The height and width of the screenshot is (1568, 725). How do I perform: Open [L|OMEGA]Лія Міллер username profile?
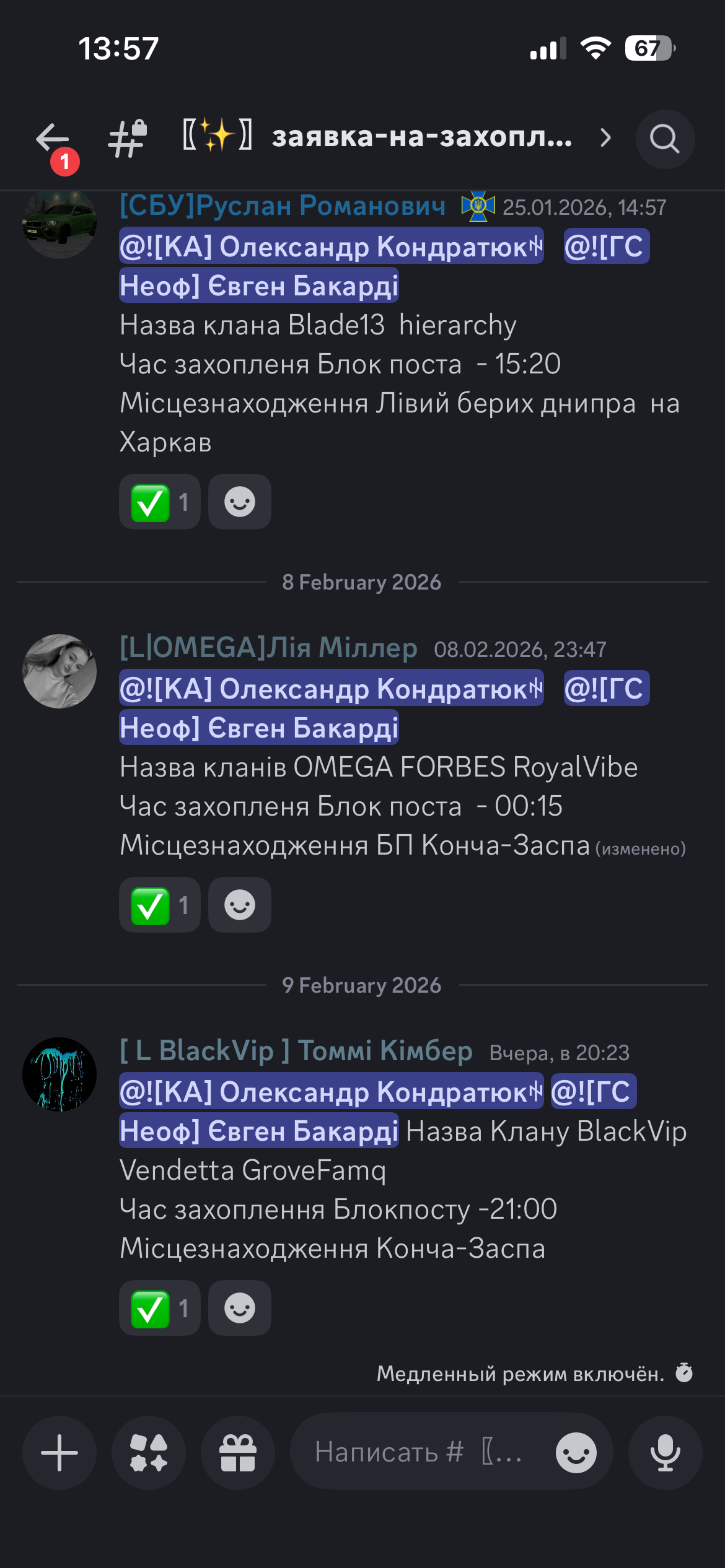click(x=268, y=648)
